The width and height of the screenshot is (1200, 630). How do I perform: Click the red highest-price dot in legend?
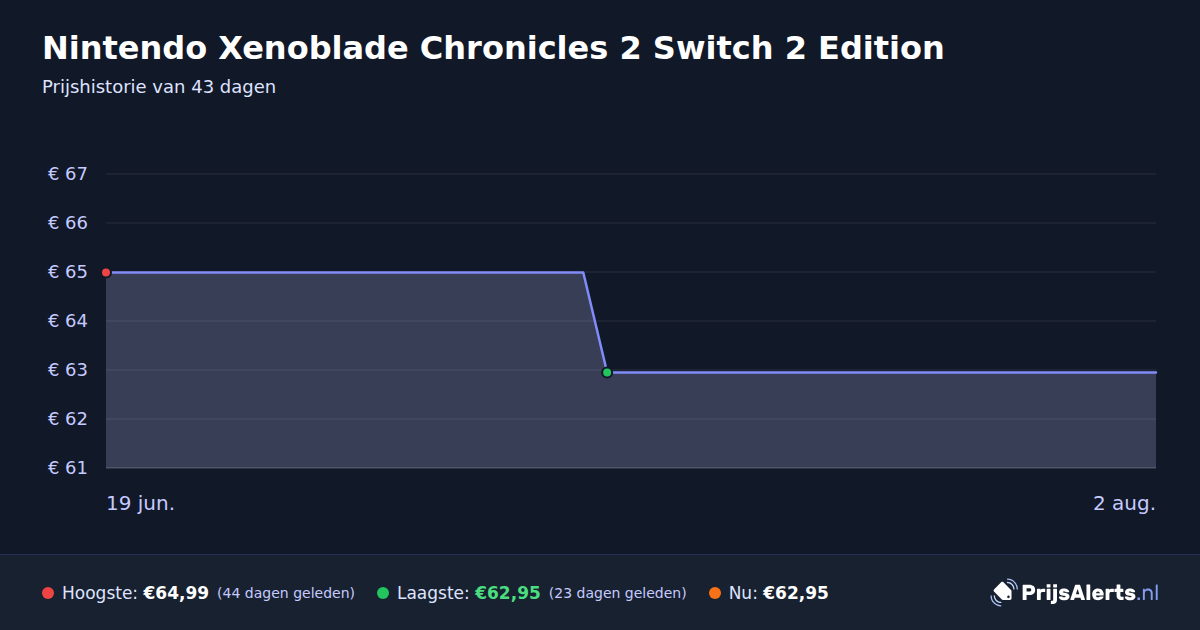pyautogui.click(x=48, y=593)
